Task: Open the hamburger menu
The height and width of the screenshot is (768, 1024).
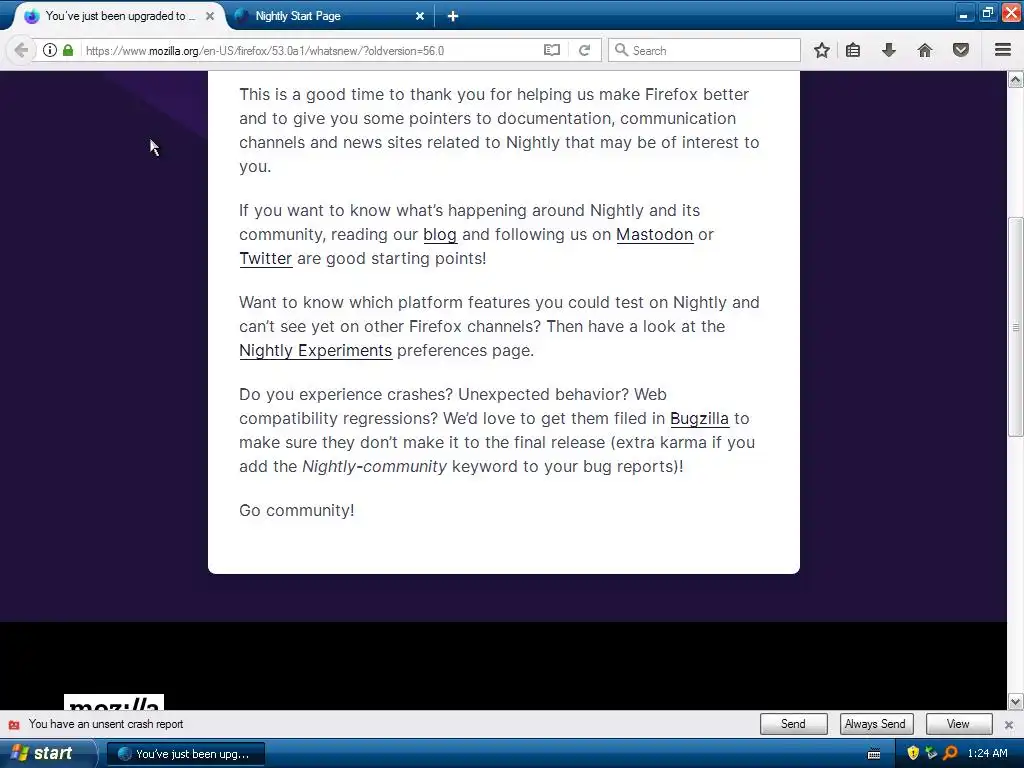Action: (1003, 50)
